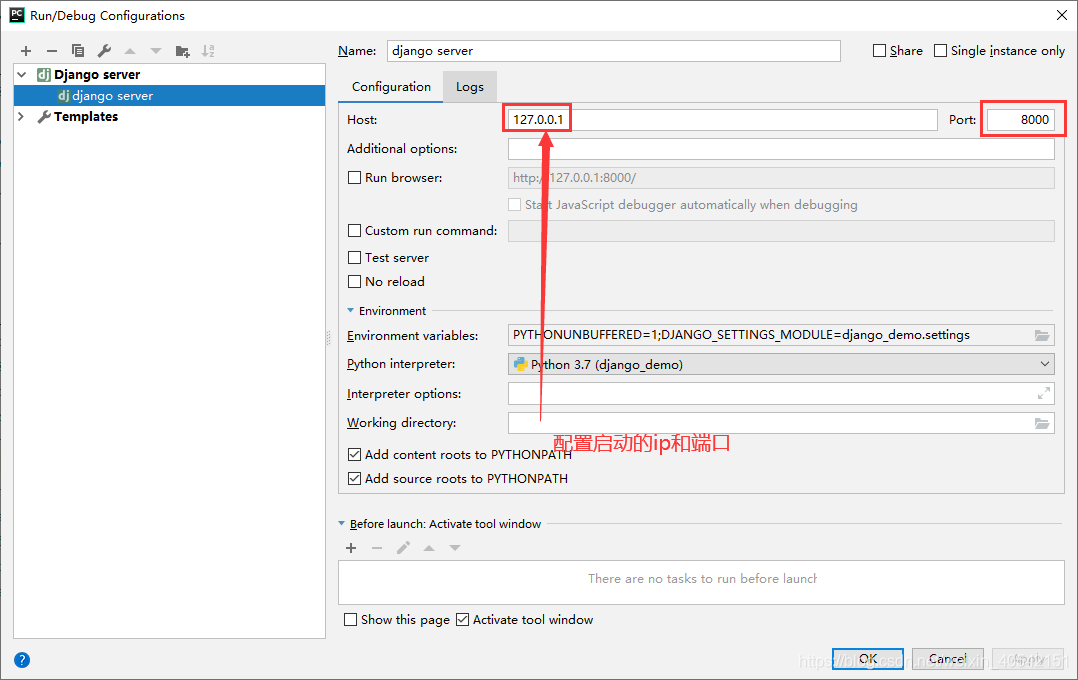The height and width of the screenshot is (680, 1078).
Task: Enable Custom run command checkbox
Action: (x=355, y=230)
